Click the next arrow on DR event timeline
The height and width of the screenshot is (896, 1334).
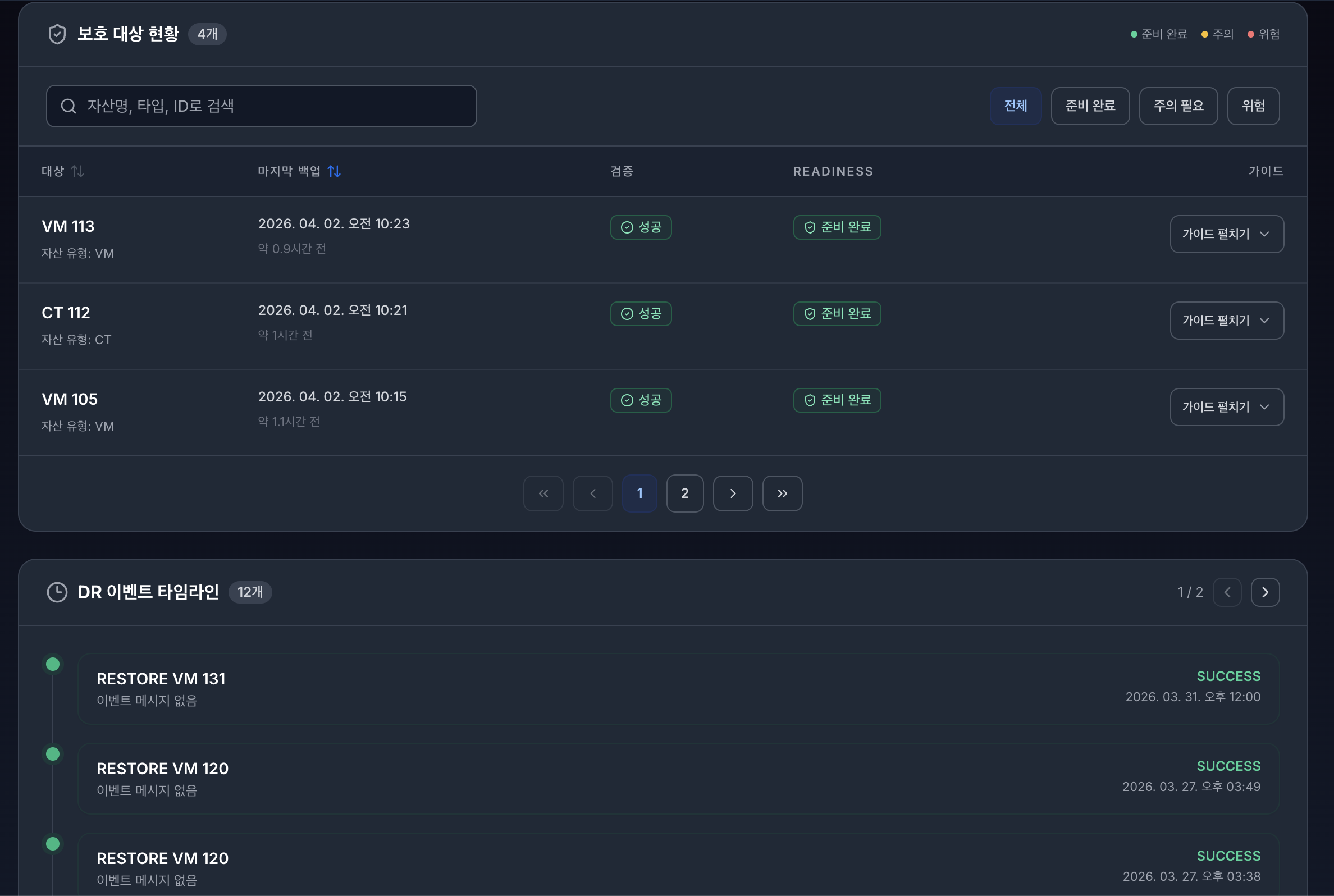click(1265, 592)
